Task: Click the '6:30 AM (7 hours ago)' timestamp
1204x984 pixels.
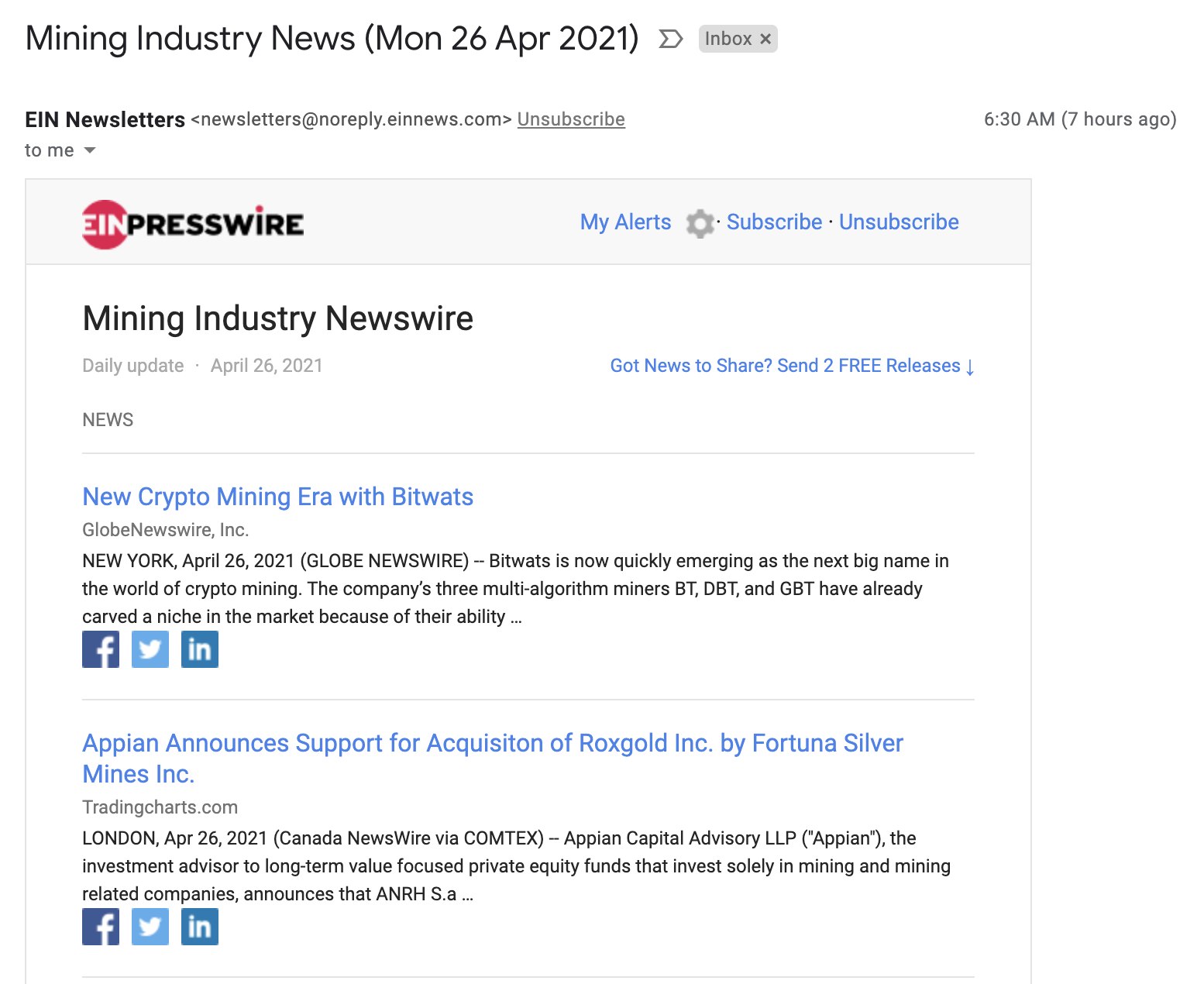Action: click(x=1080, y=119)
